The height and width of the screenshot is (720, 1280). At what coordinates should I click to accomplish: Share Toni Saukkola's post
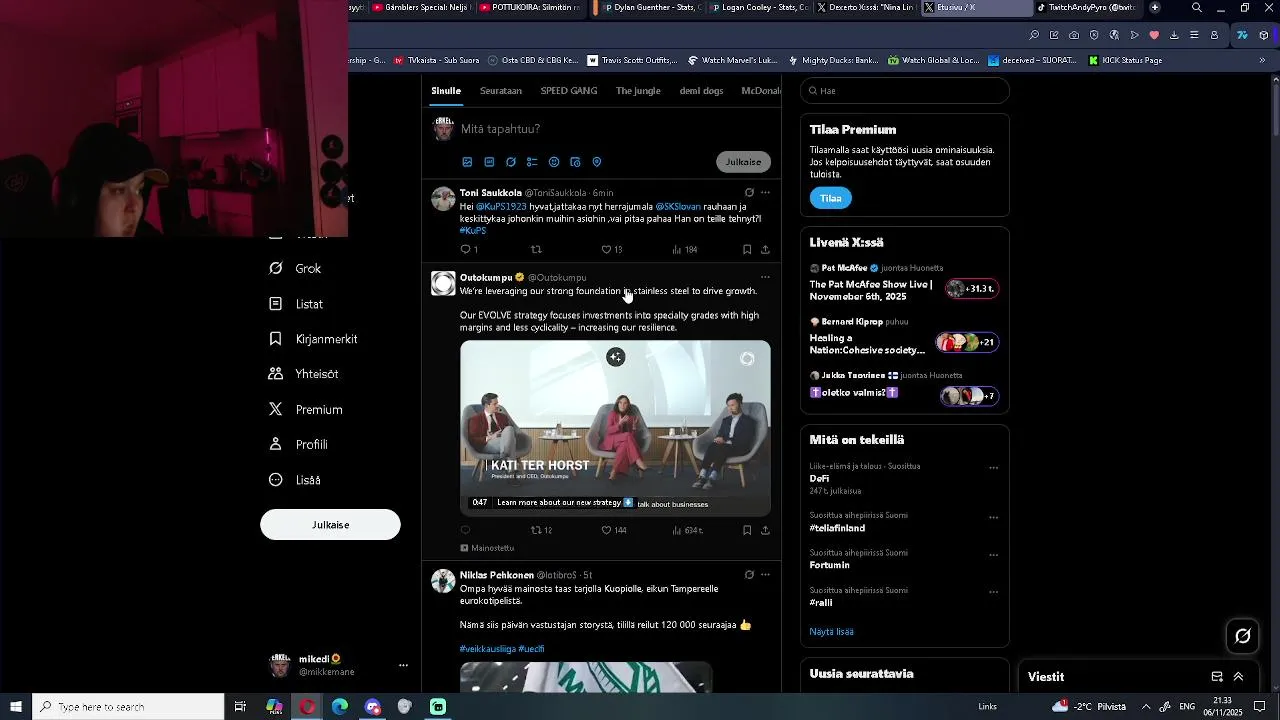point(765,249)
